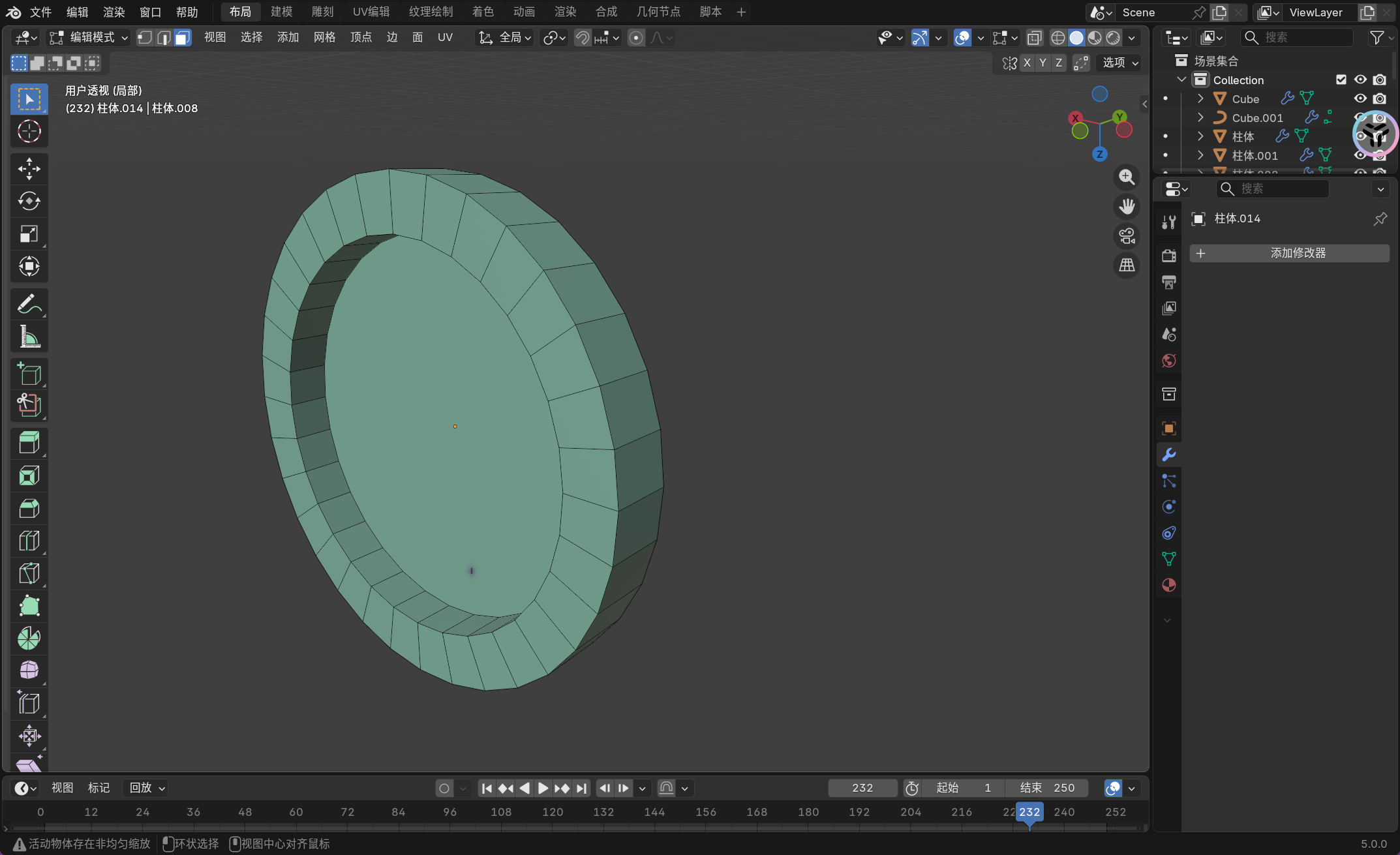Expand the 柱体.001 tree item
The width and height of the screenshot is (1400, 855).
click(x=1200, y=155)
